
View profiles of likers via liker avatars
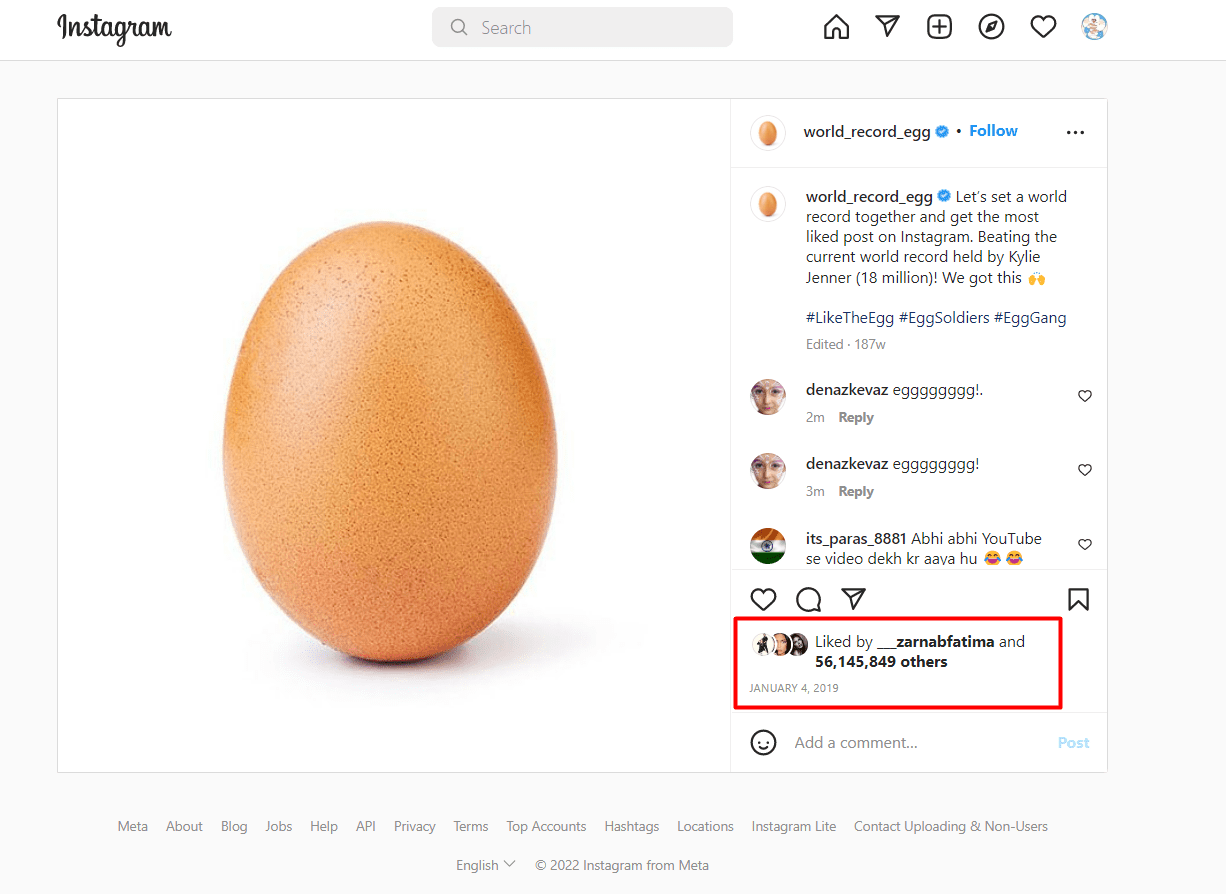pyautogui.click(x=779, y=643)
